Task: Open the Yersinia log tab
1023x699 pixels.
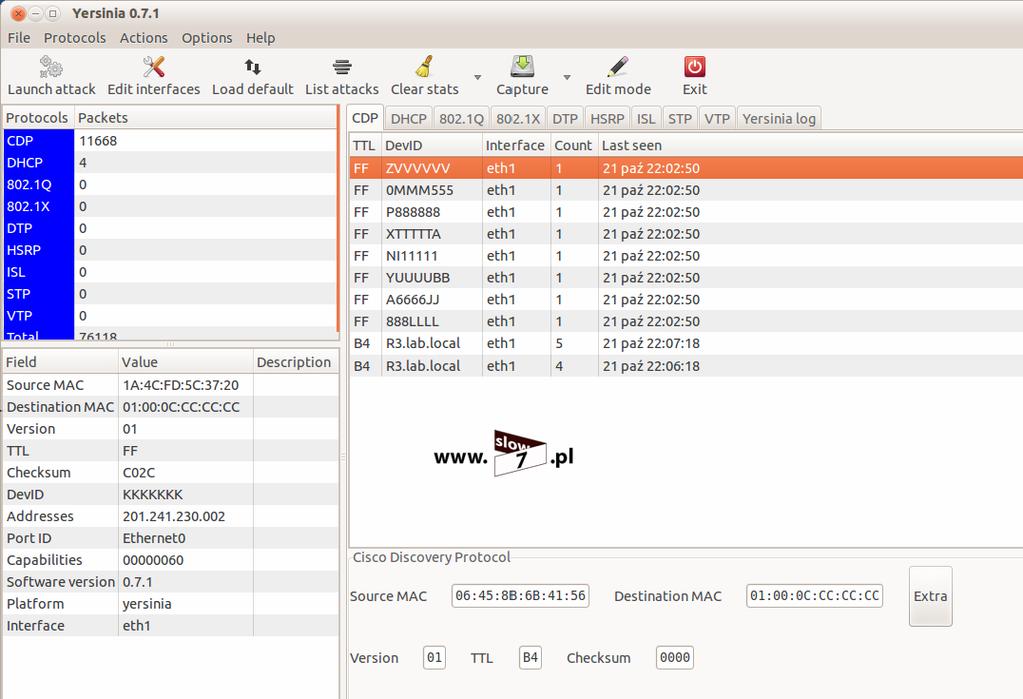Action: click(779, 119)
